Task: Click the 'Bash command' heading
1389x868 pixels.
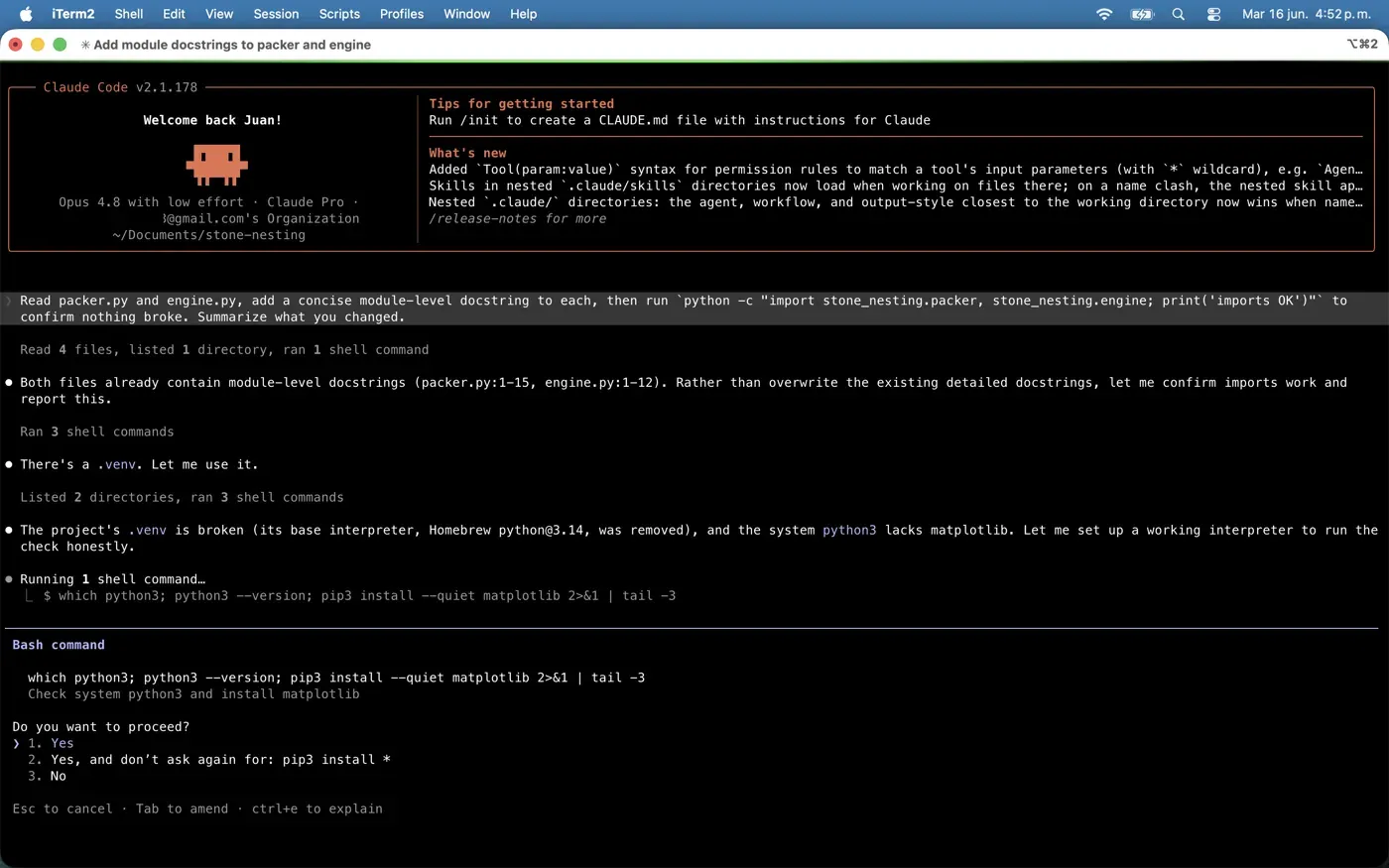Action: (x=59, y=645)
